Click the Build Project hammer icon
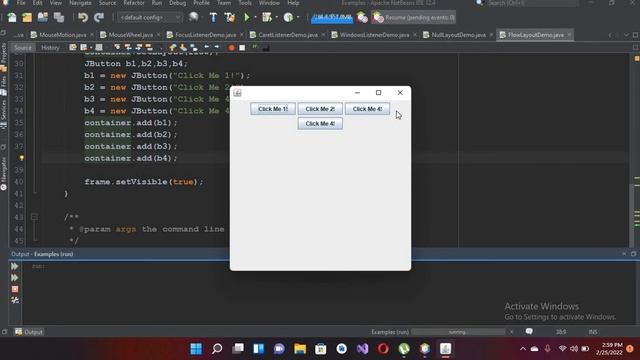This screenshot has width=640, height=360. click(213, 17)
